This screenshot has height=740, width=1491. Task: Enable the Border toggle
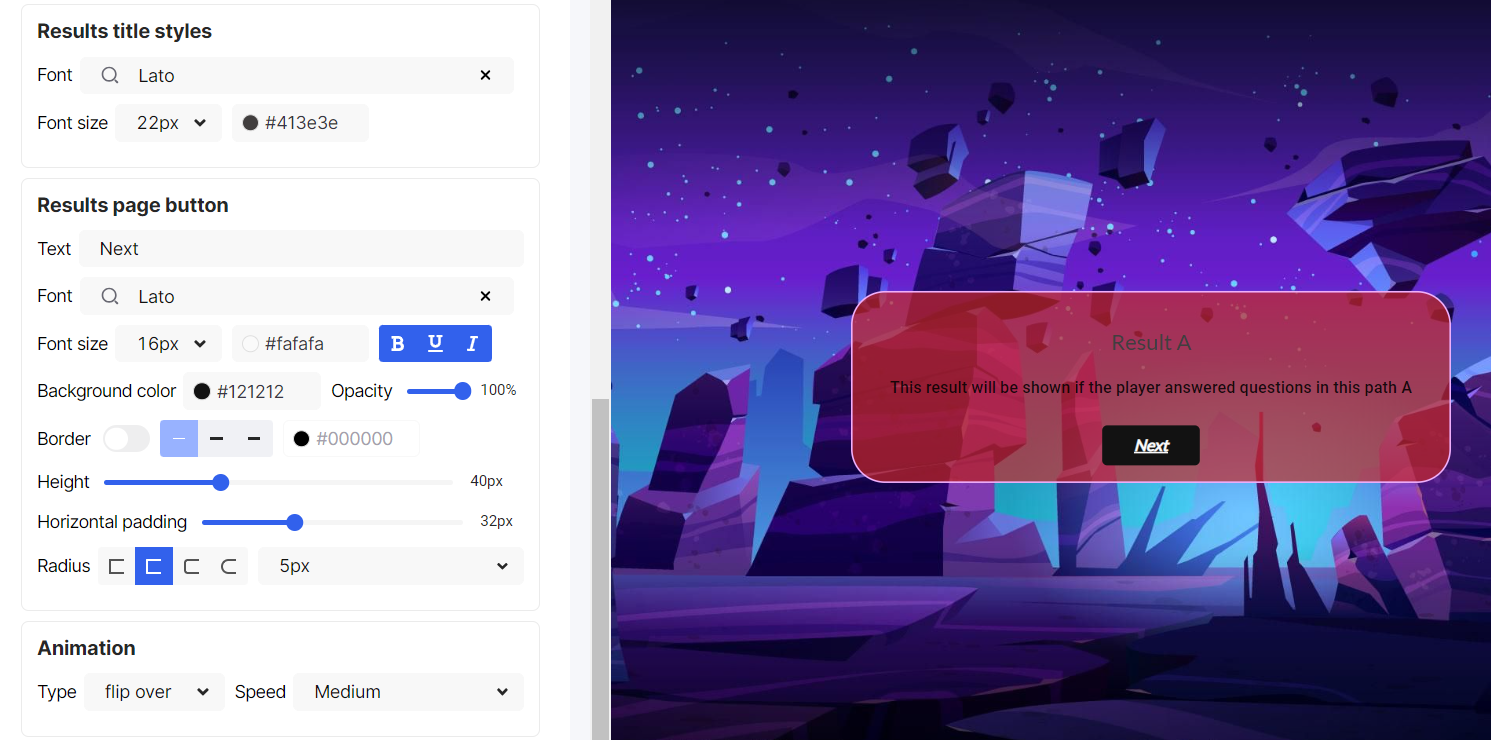(126, 439)
